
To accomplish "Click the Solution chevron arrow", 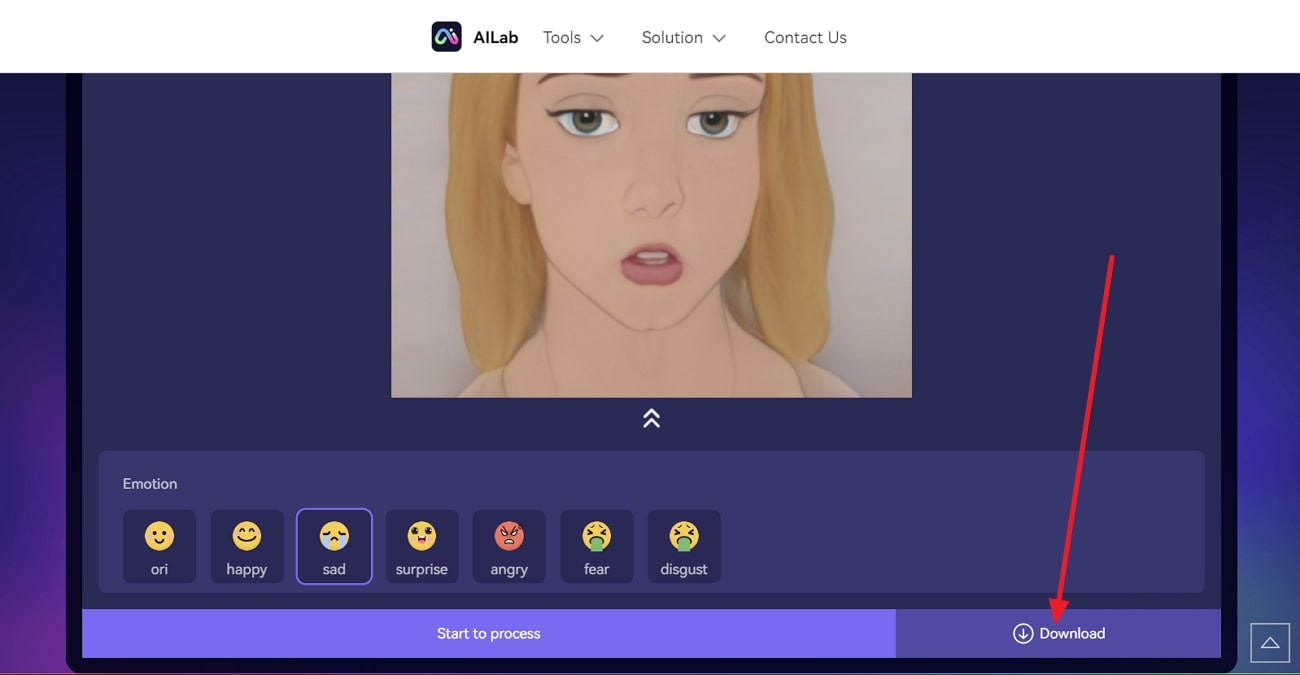I will (x=719, y=39).
